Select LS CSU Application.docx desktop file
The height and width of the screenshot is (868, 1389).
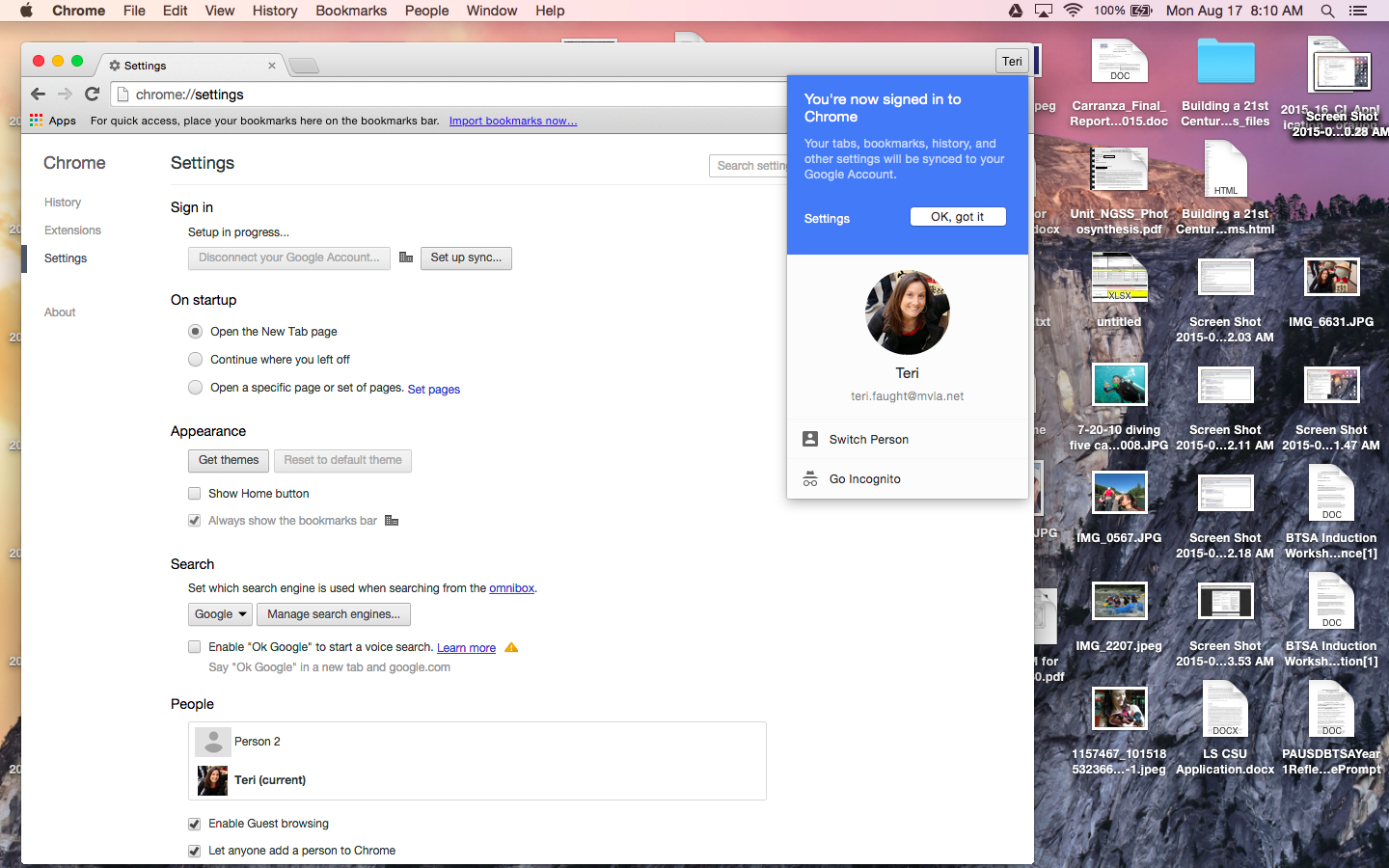coord(1225,710)
